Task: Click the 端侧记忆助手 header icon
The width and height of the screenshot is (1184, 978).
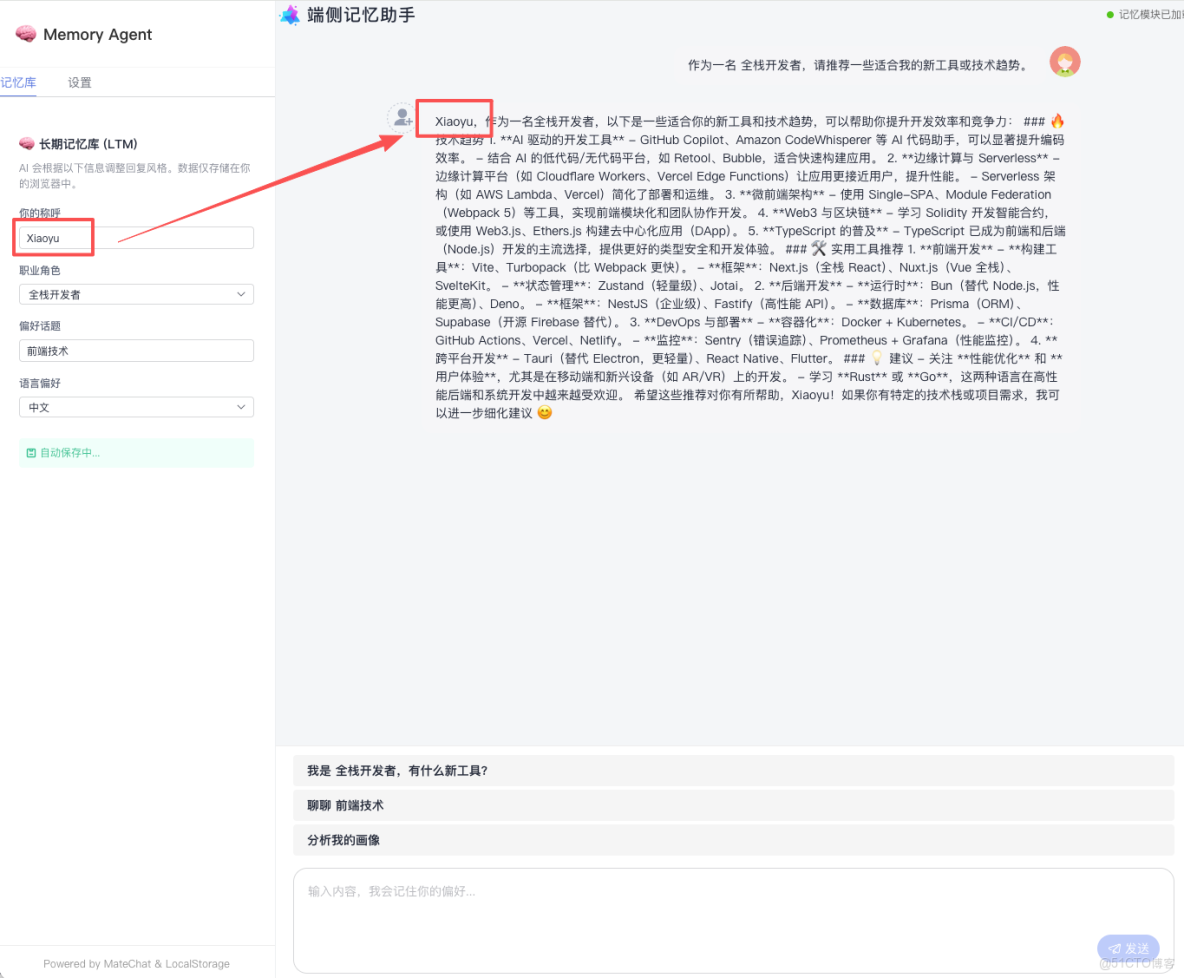Action: point(289,15)
